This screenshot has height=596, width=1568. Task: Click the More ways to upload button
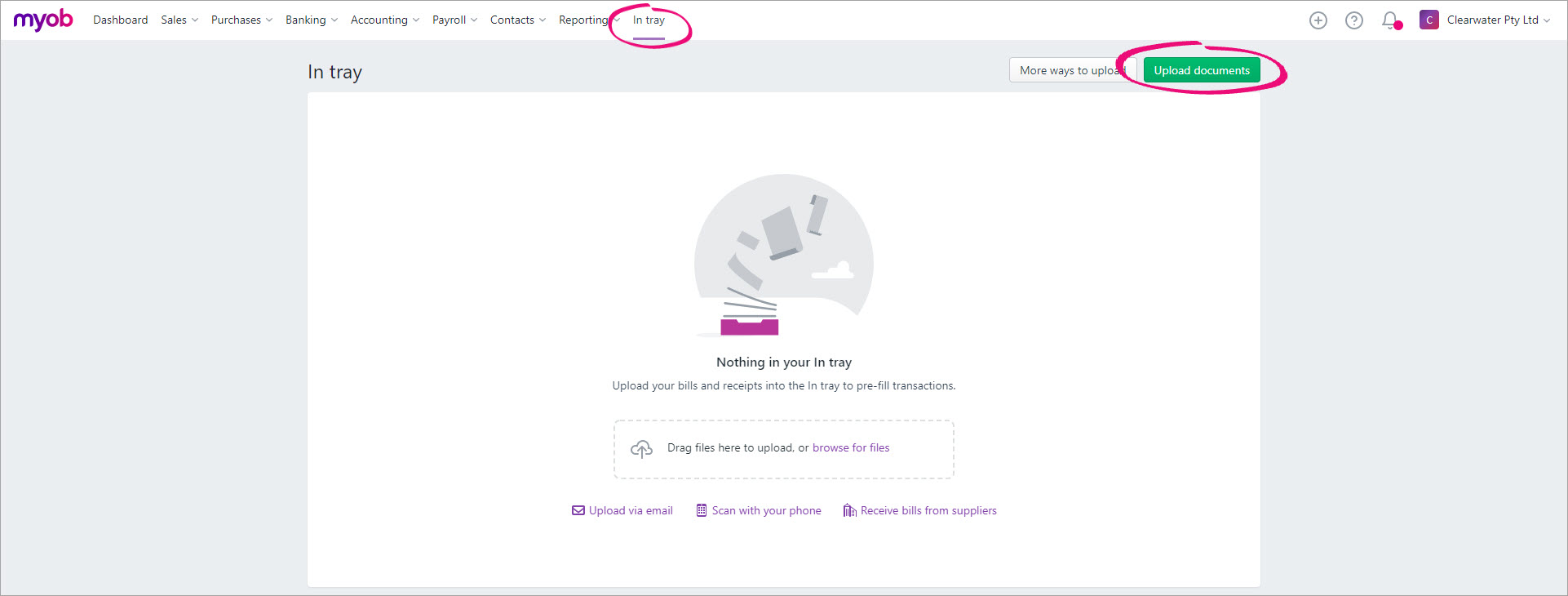pyautogui.click(x=1067, y=71)
